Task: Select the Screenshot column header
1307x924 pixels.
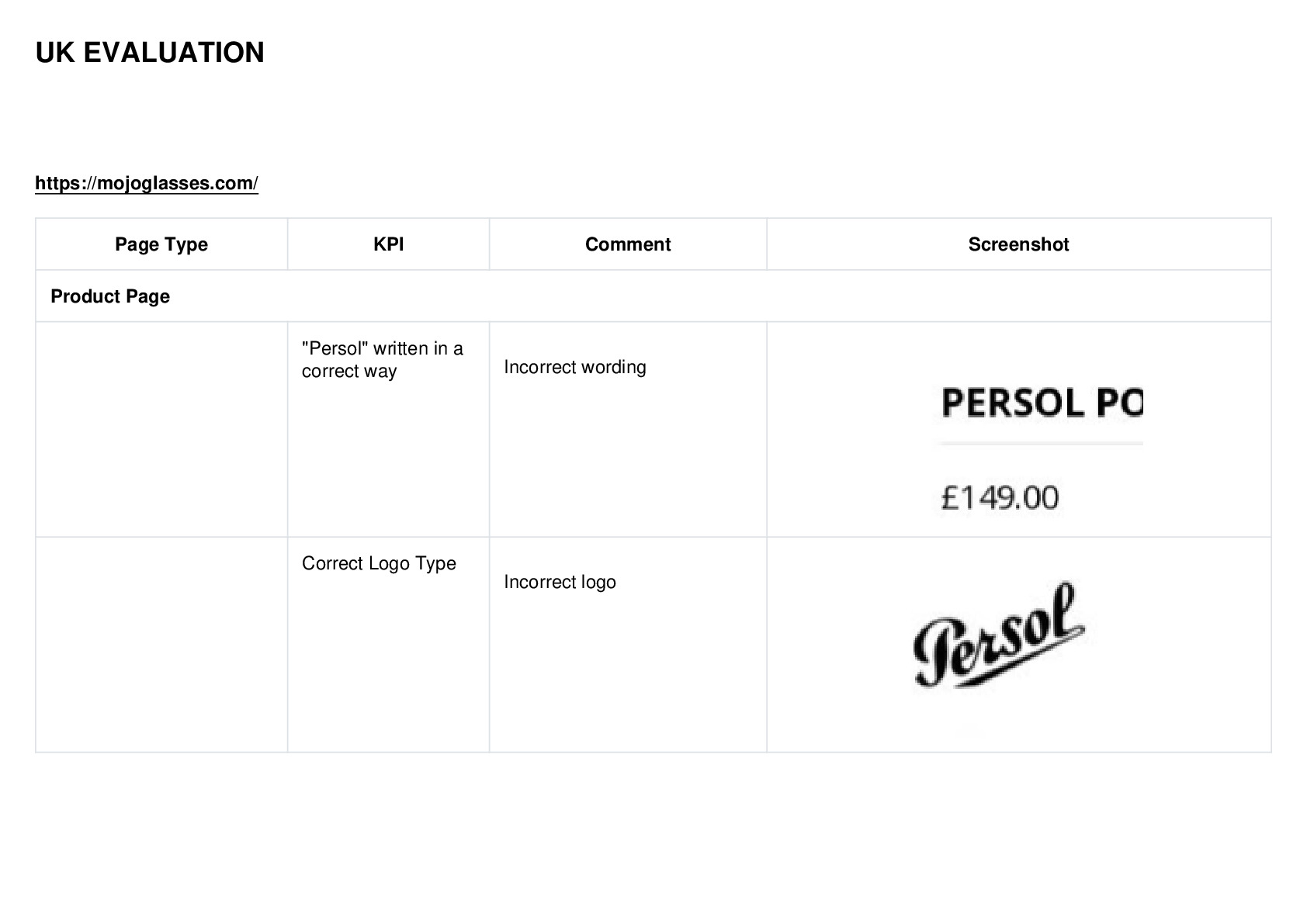Action: [x=1019, y=244]
